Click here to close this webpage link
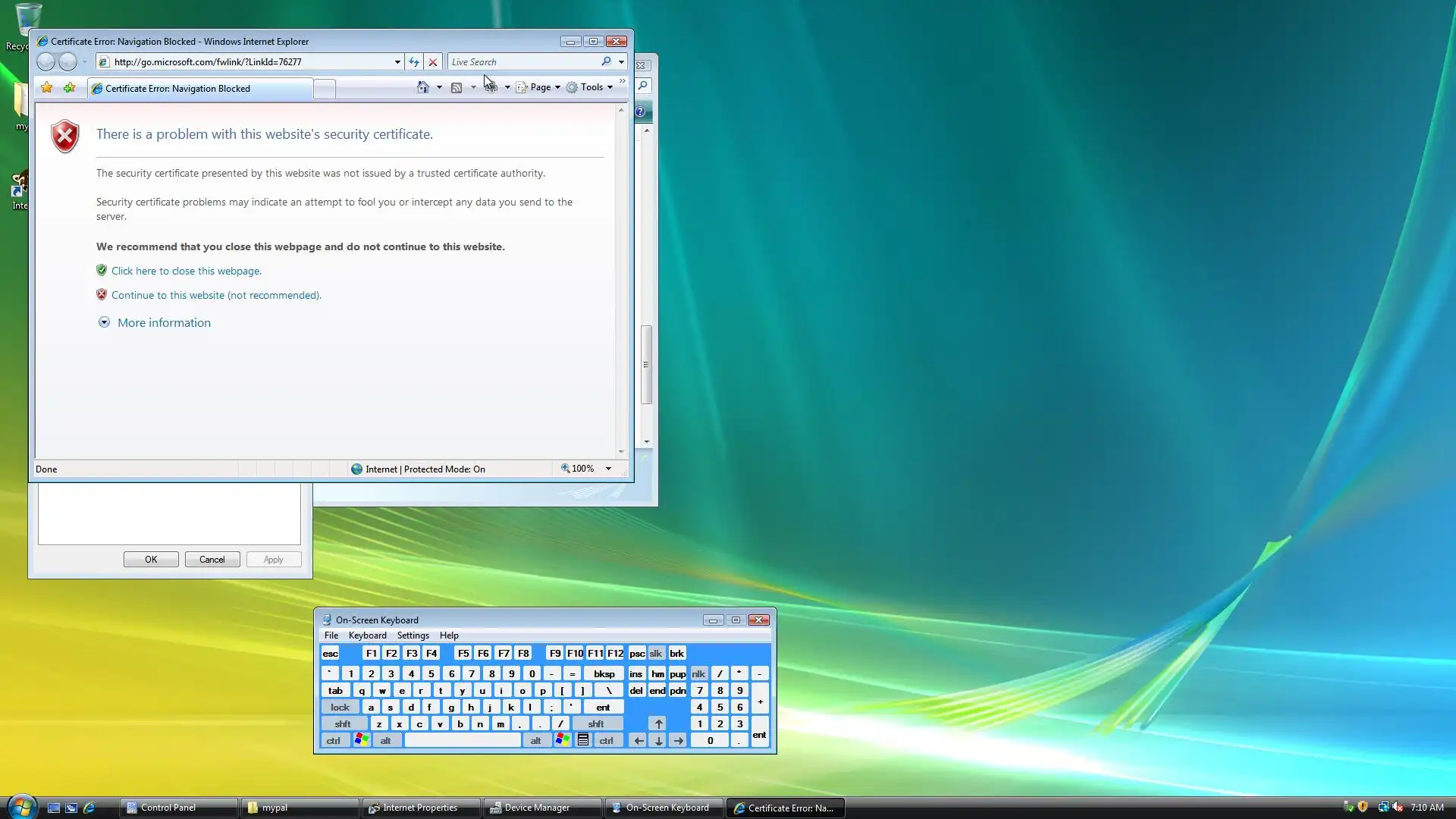1456x819 pixels. 186,271
